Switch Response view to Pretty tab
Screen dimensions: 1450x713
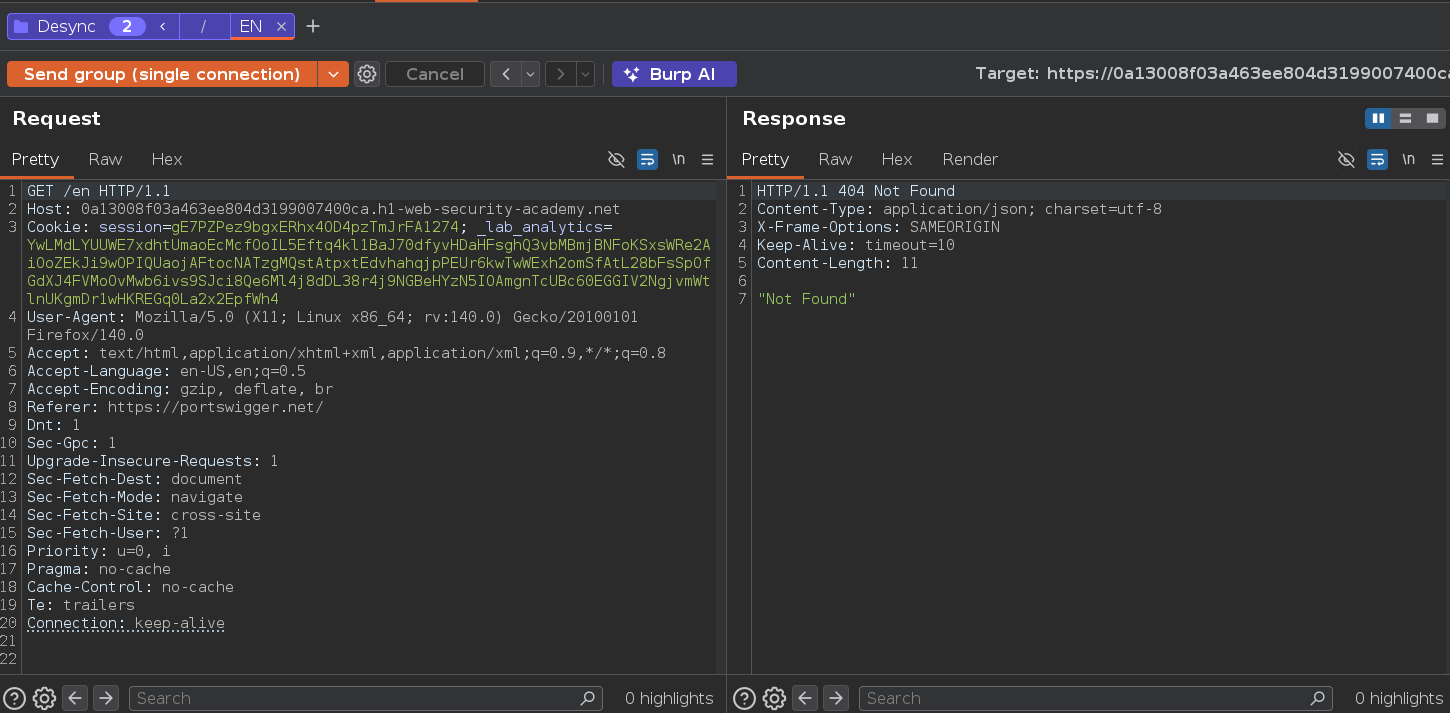[x=766, y=159]
